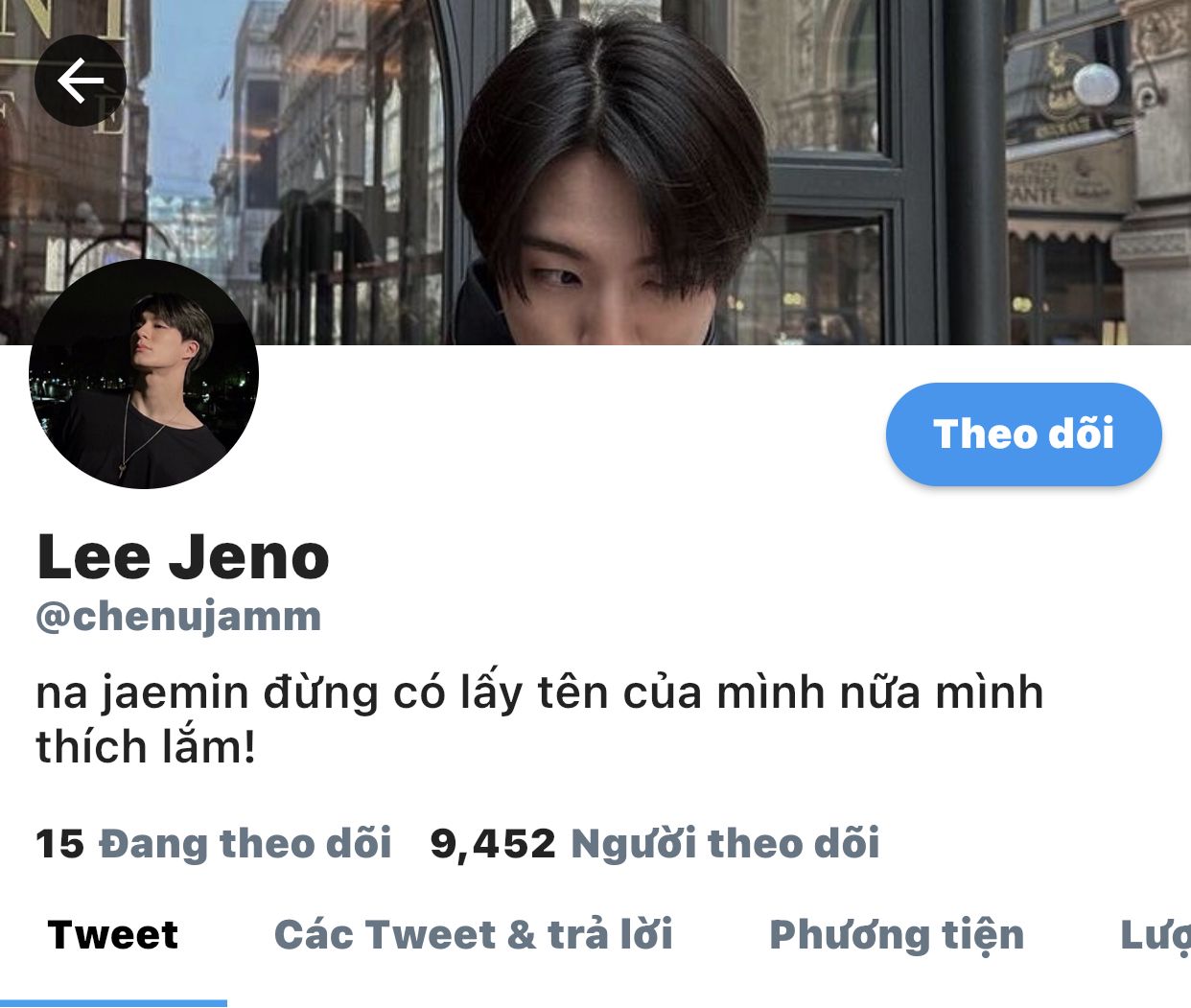
Task: Click the following number 15
Action: coord(59,845)
